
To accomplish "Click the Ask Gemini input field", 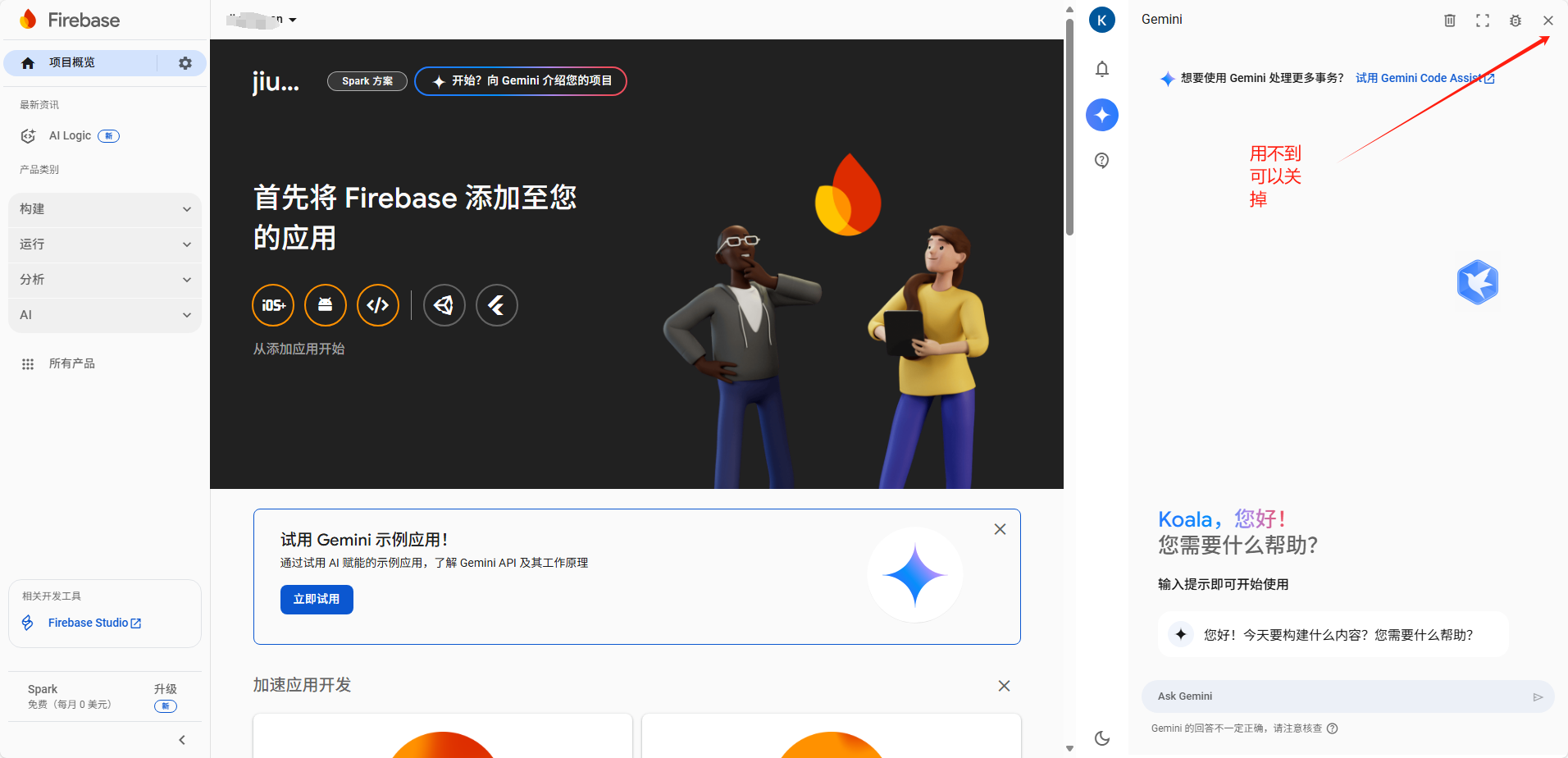I will pyautogui.click(x=1337, y=696).
